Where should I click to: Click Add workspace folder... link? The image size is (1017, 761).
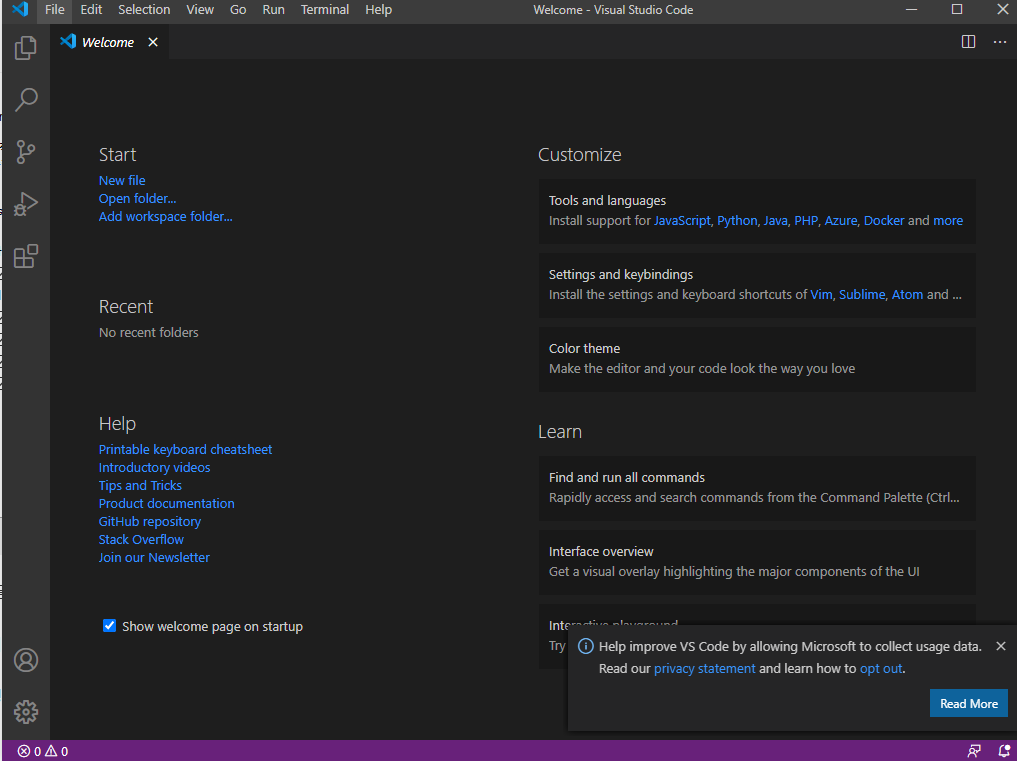165,217
